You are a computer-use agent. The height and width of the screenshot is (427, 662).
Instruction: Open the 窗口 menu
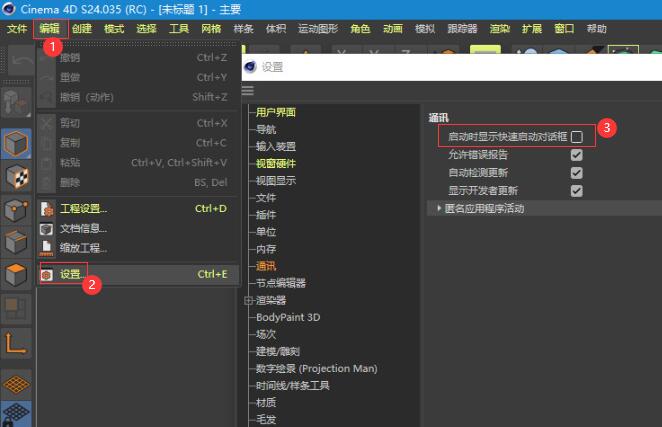point(564,29)
